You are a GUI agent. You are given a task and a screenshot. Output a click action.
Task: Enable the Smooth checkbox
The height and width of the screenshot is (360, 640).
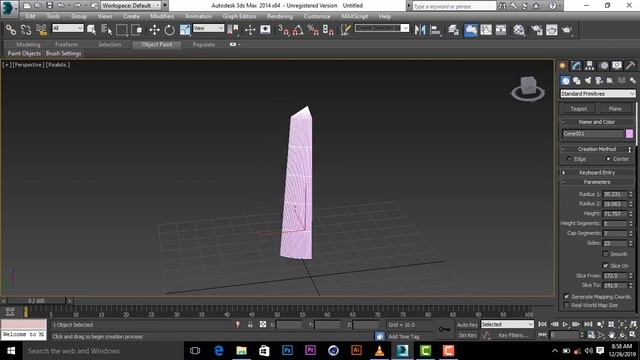[x=606, y=254]
